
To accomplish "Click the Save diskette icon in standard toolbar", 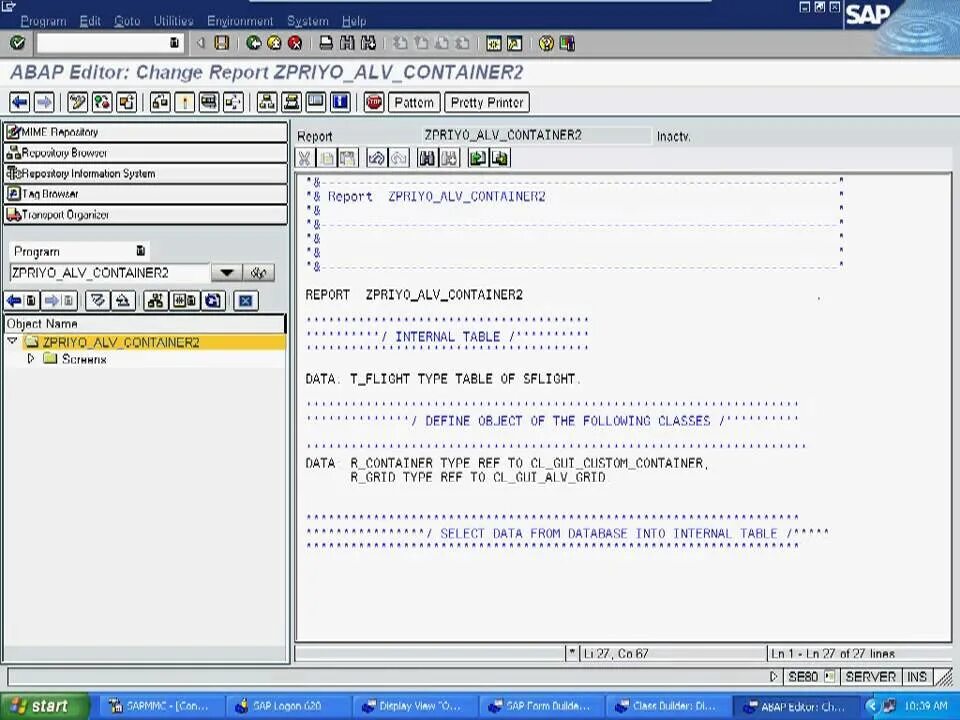I will pos(222,43).
